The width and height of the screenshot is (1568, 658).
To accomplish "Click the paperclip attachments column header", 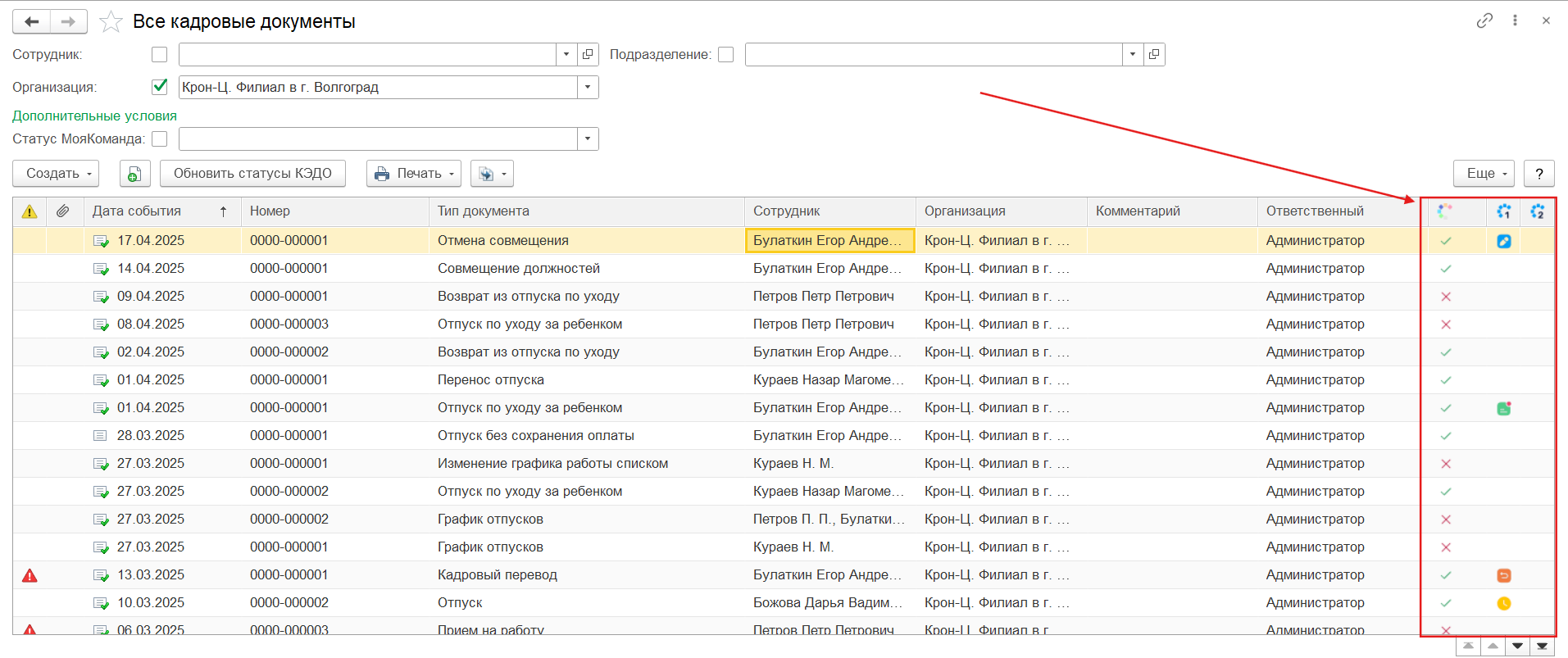I will (63, 211).
